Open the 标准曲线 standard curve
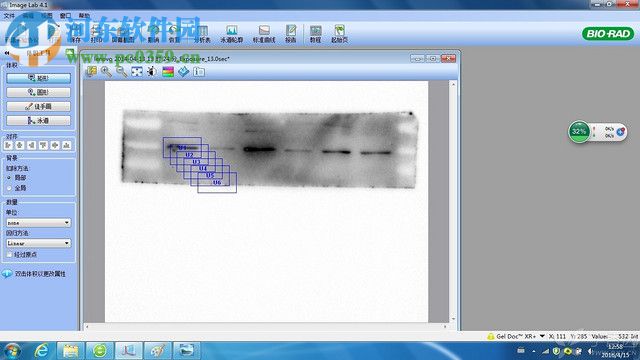This screenshot has height=360, width=640. pyautogui.click(x=264, y=34)
